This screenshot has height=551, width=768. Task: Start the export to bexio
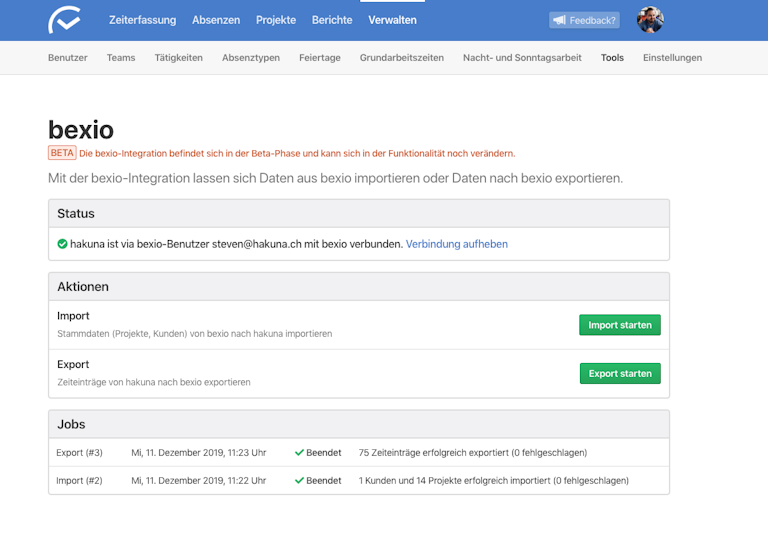(x=620, y=373)
